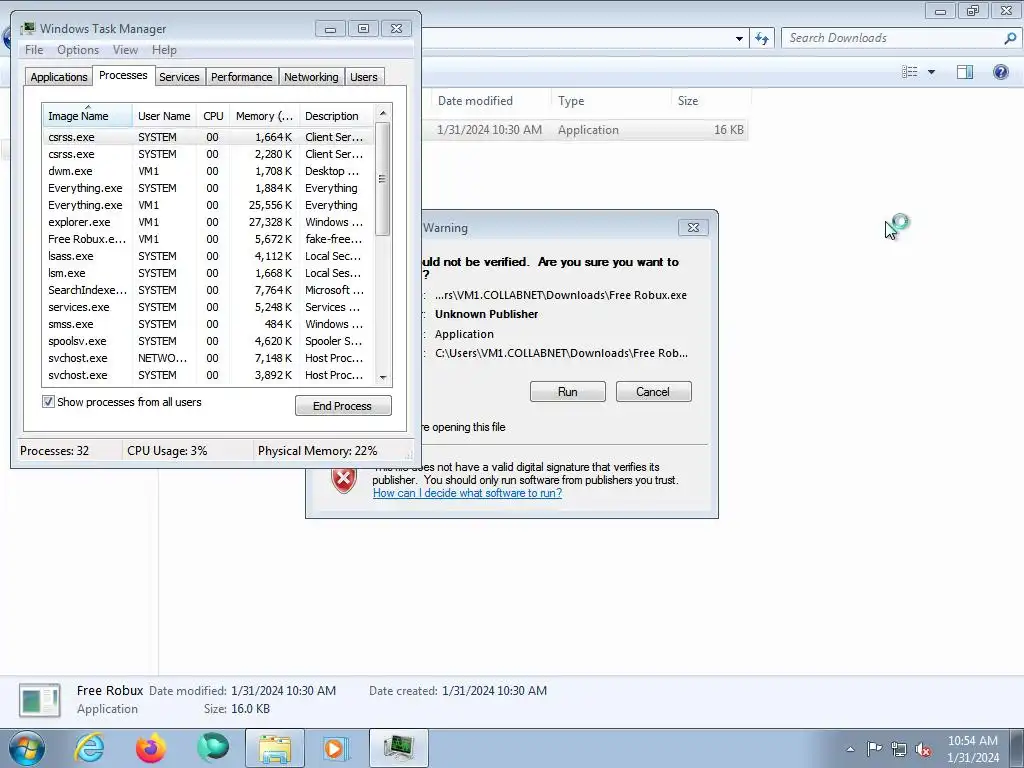Sort processes by Image Name column
Screen dimensions: 1024x768
point(87,116)
